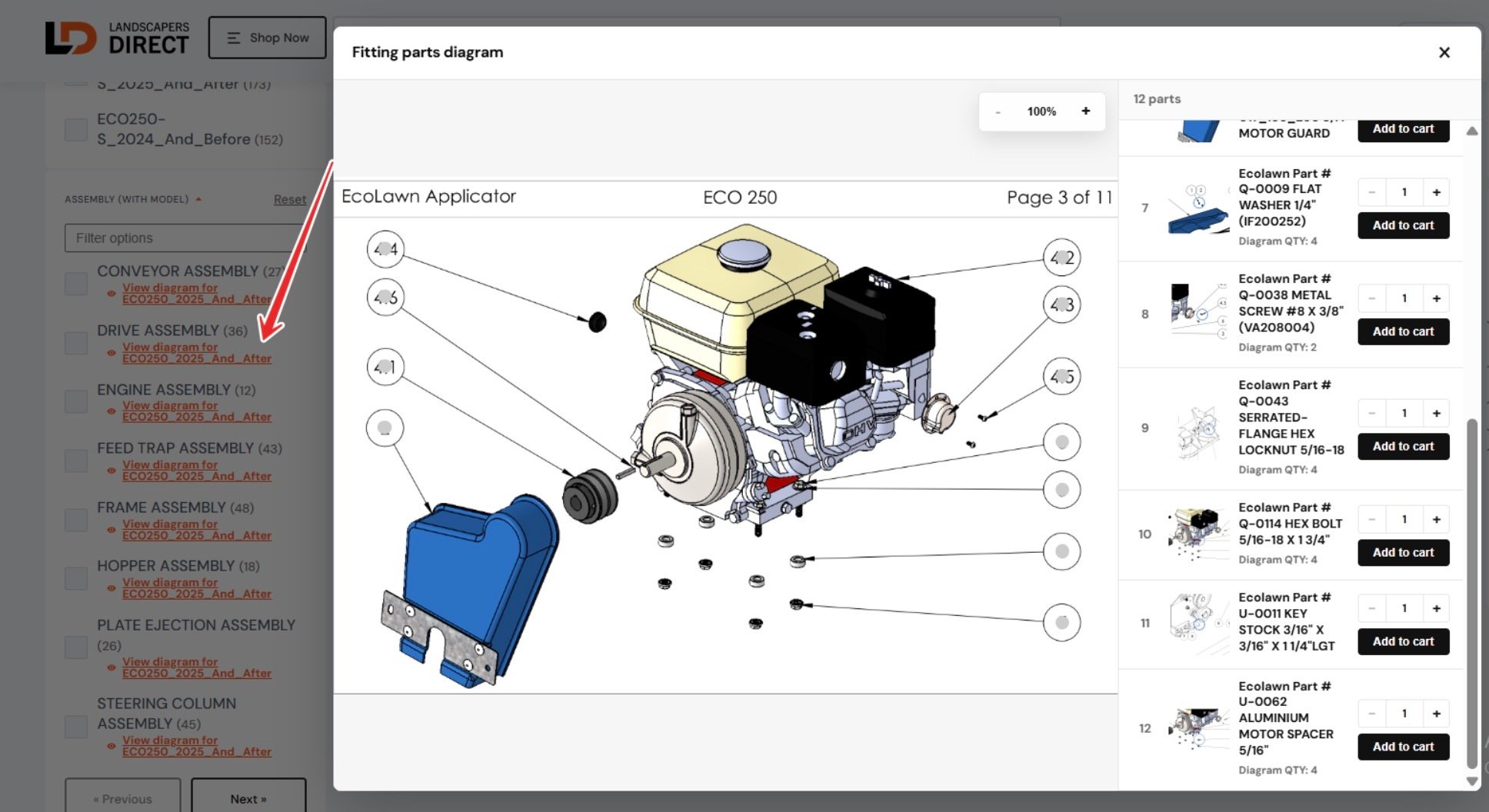Tick the Drive Assembly checkbox
1489x812 pixels.
tap(76, 343)
